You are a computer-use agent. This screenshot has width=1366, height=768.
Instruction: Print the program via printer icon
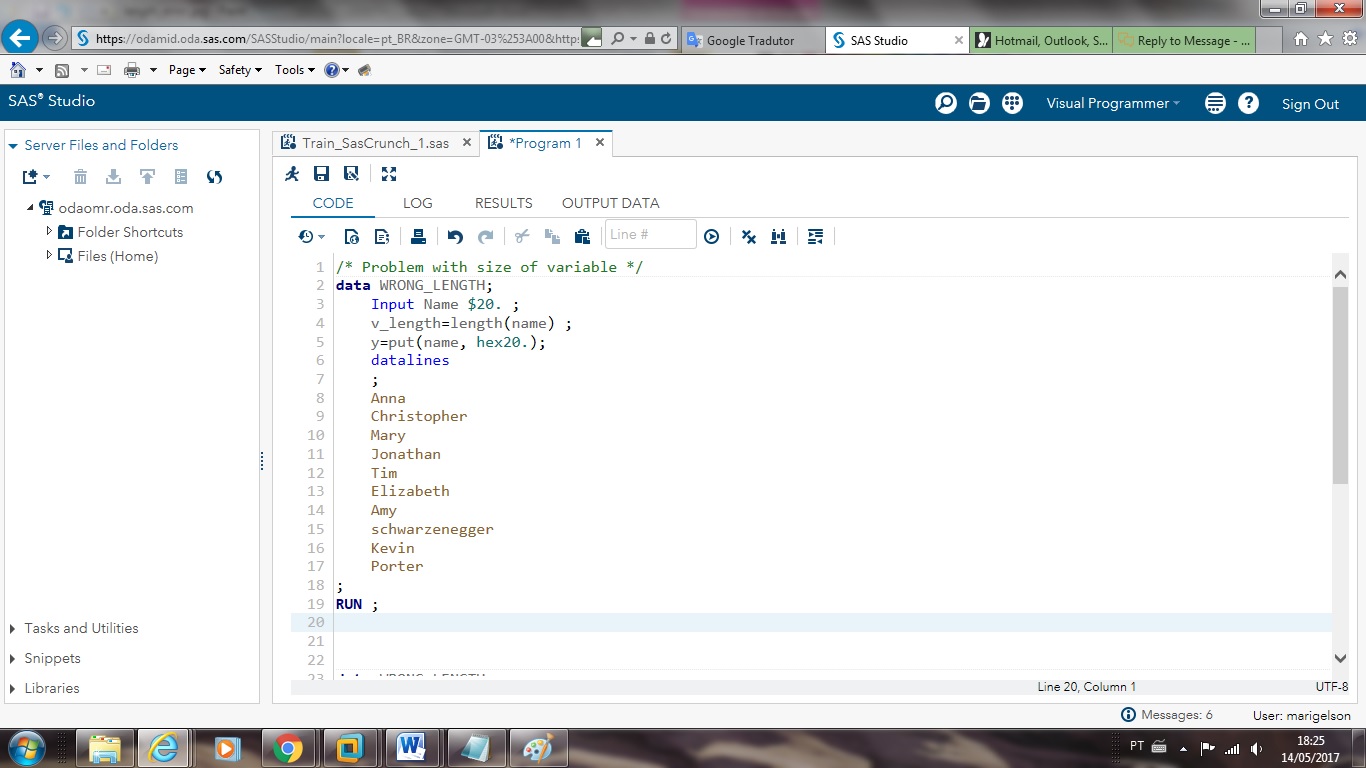point(418,236)
